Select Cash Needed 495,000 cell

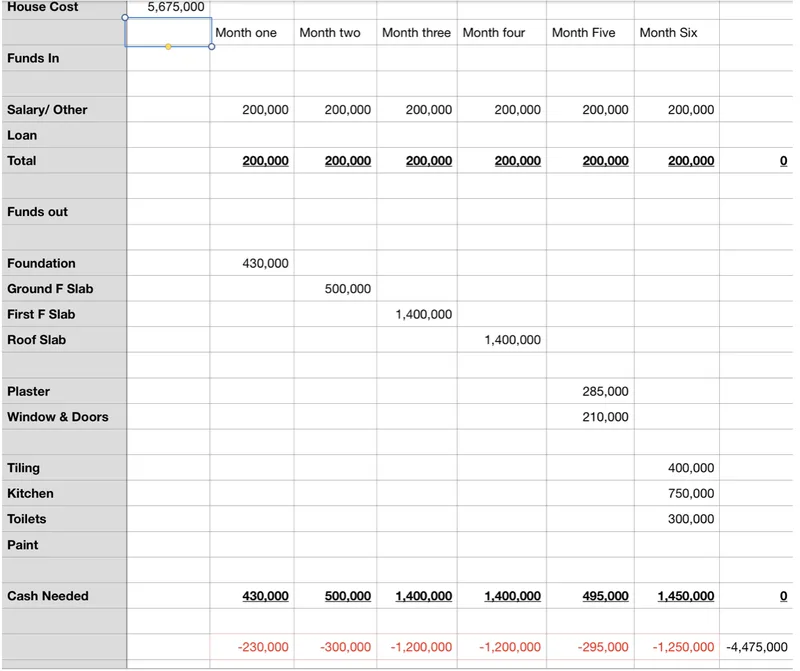[590, 596]
